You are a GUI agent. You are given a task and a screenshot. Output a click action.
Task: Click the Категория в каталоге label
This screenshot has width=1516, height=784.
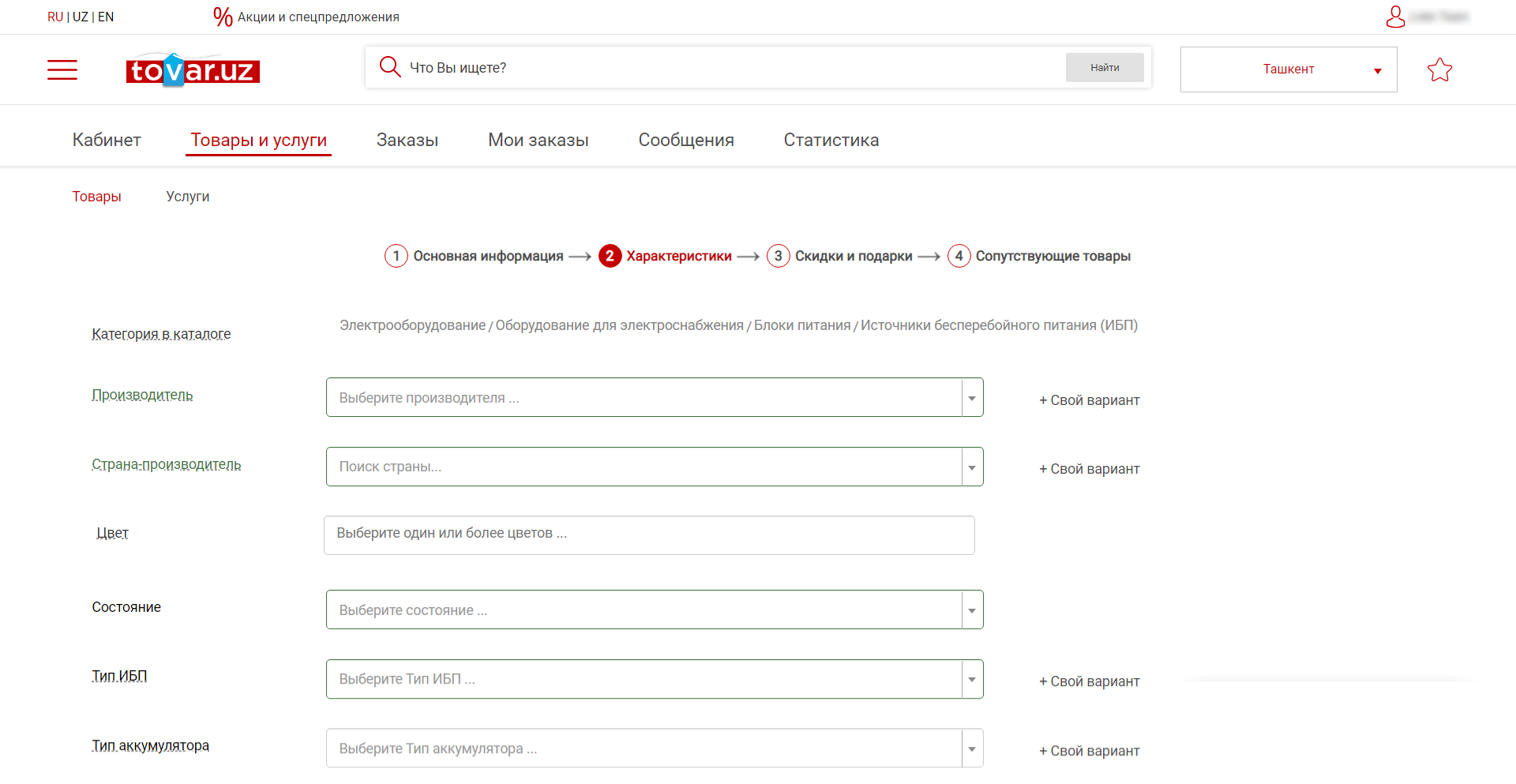point(161,334)
